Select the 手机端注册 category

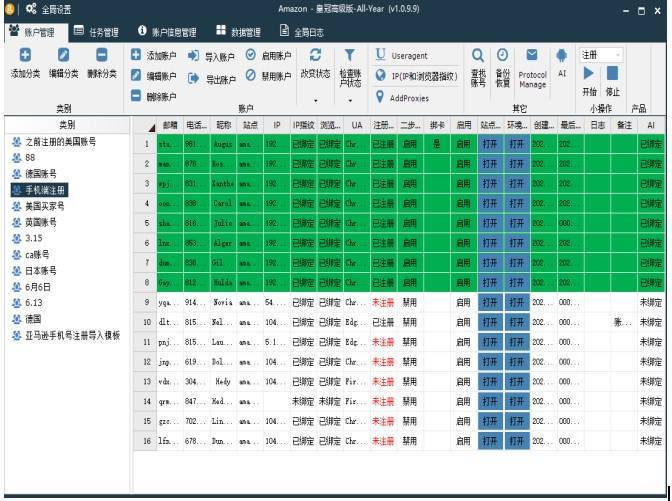(x=39, y=190)
